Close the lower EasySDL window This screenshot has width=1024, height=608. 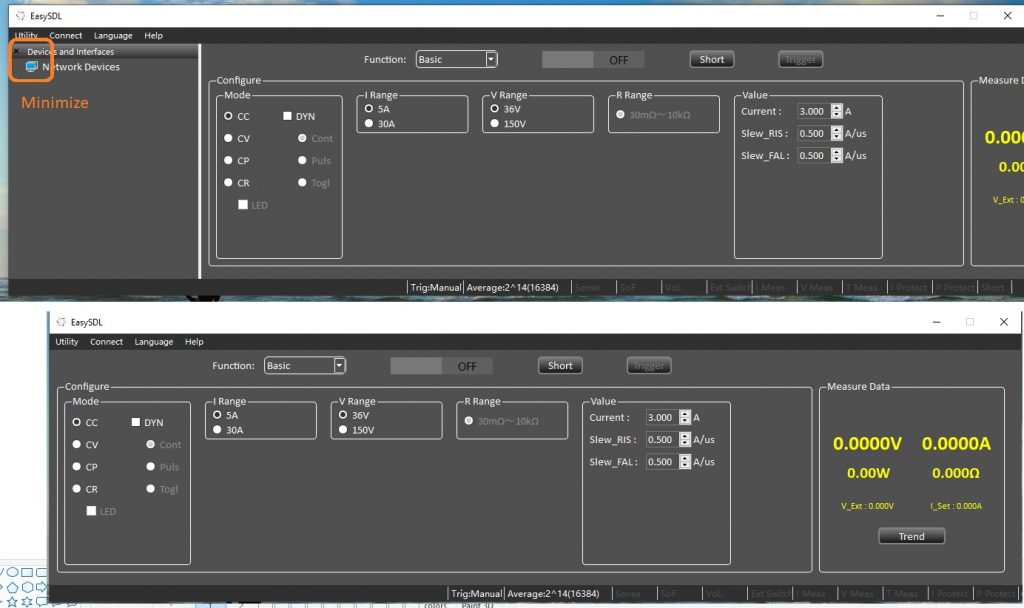[x=1003, y=322]
